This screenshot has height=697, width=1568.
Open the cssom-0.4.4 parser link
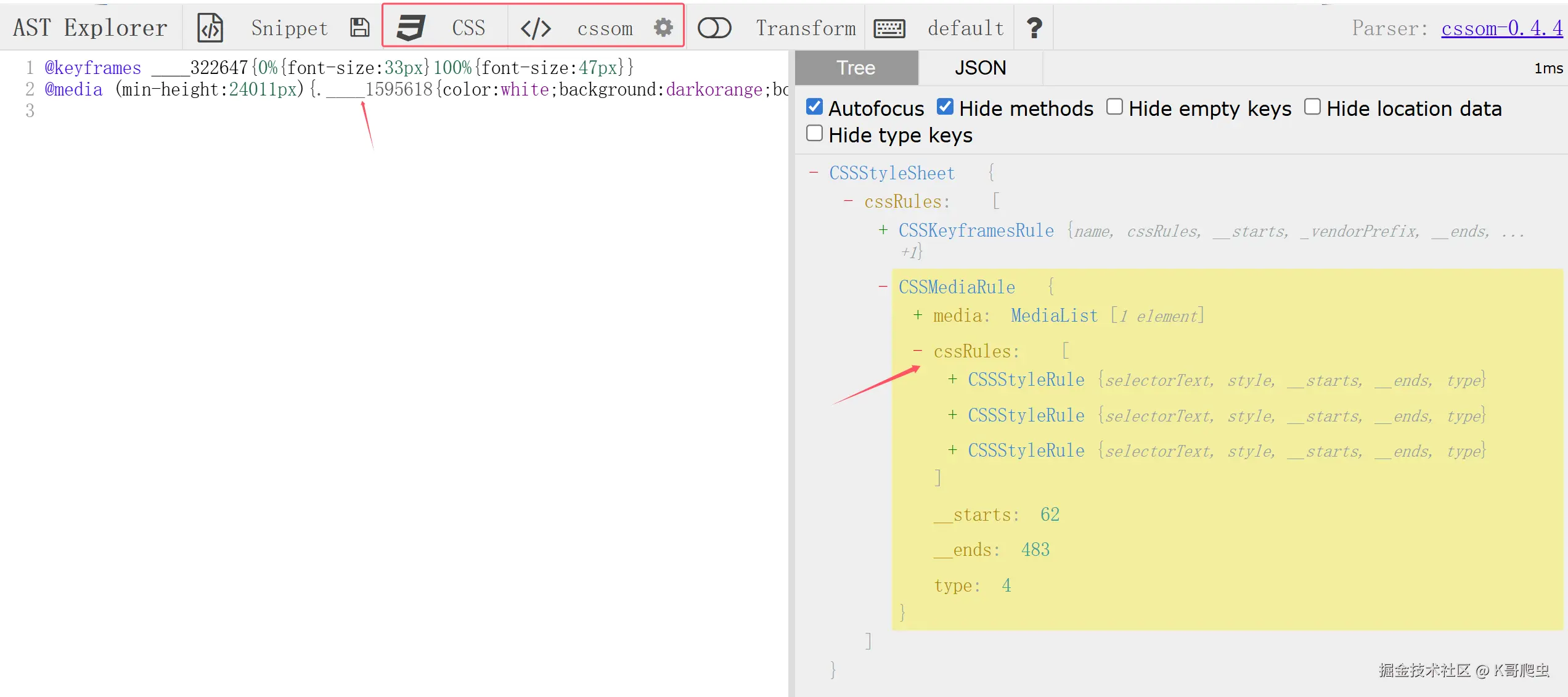(1501, 28)
